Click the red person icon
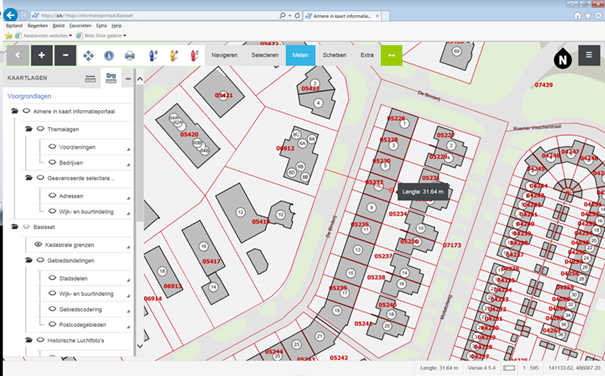This screenshot has height=376, width=605. [x=194, y=56]
